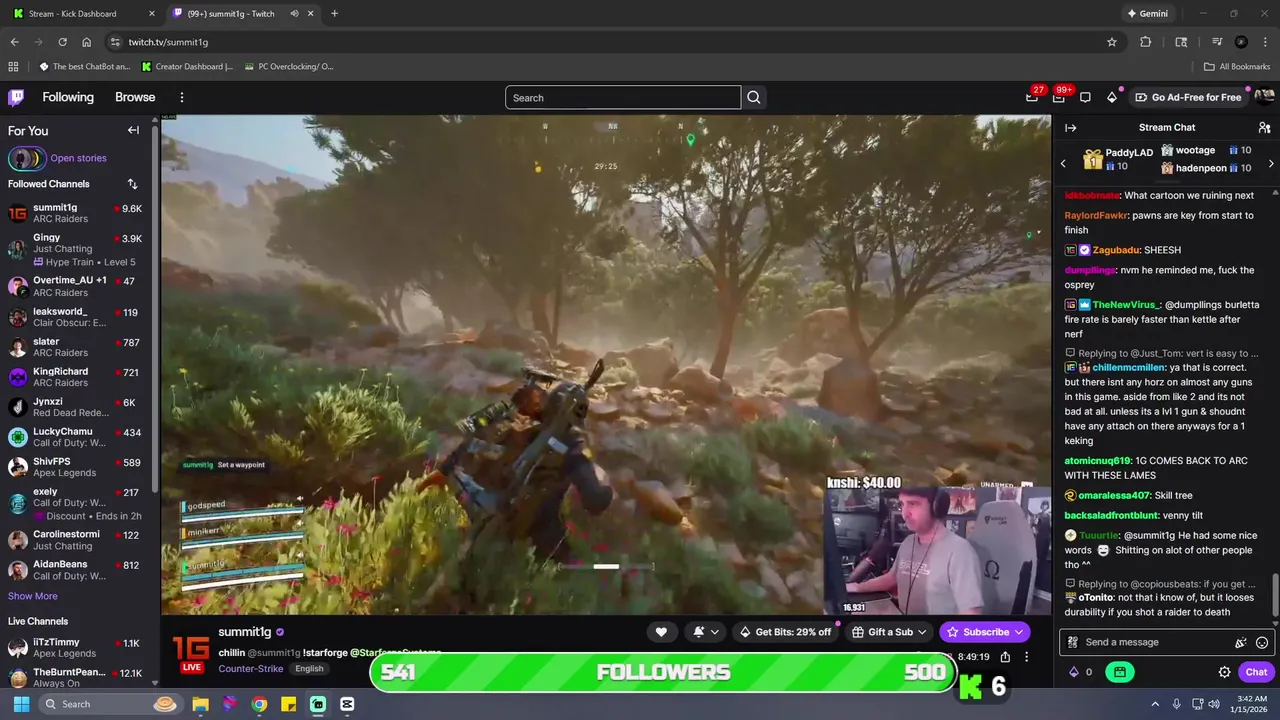Open site info icon beside URL
The width and height of the screenshot is (1280, 720).
[115, 42]
